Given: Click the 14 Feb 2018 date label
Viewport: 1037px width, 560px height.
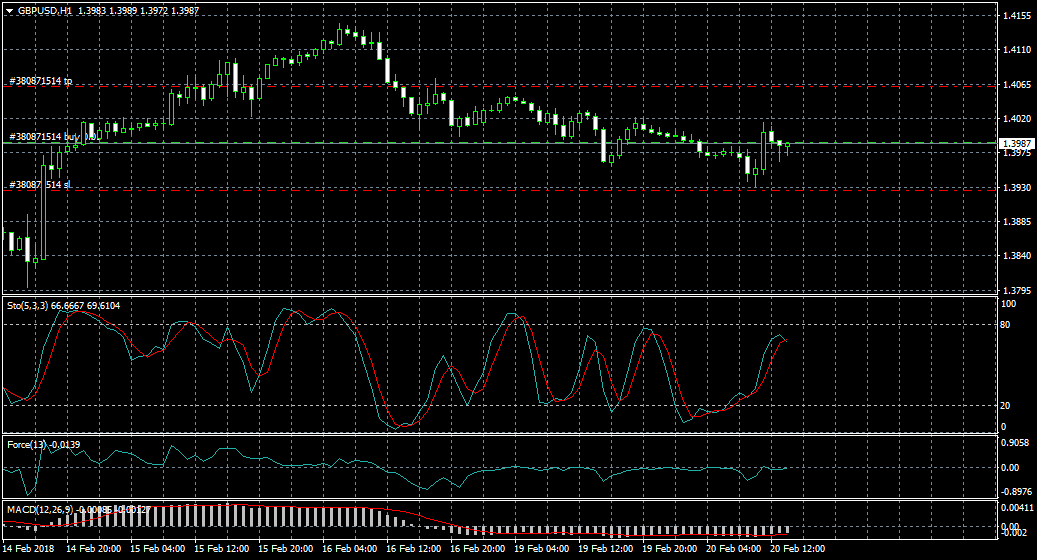Looking at the screenshot, I should pyautogui.click(x=28, y=549).
